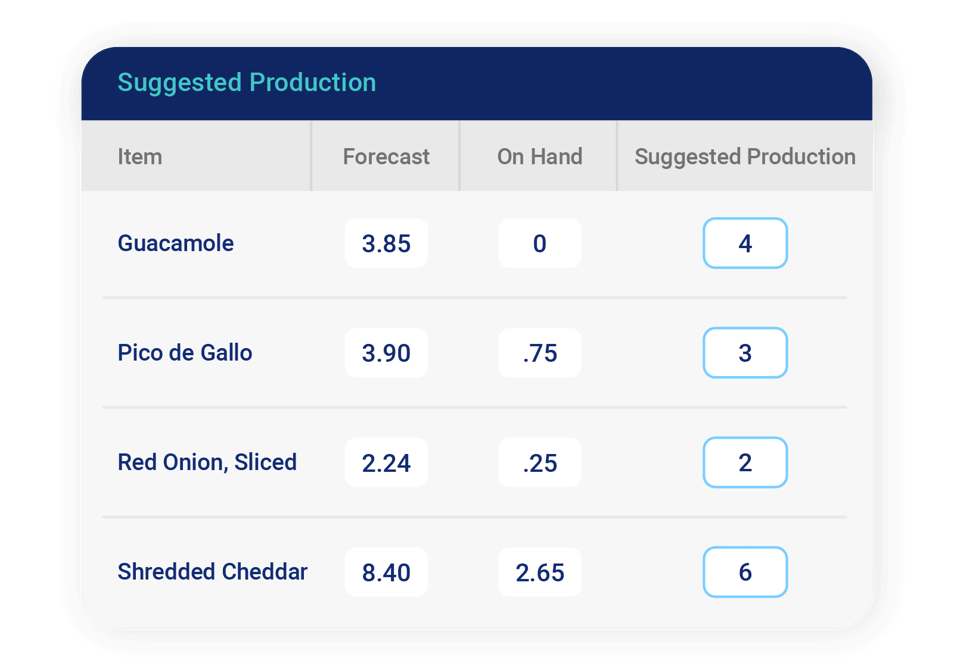
Task: Adjust Shredded Cheddar's suggested production 6
Action: point(745,572)
